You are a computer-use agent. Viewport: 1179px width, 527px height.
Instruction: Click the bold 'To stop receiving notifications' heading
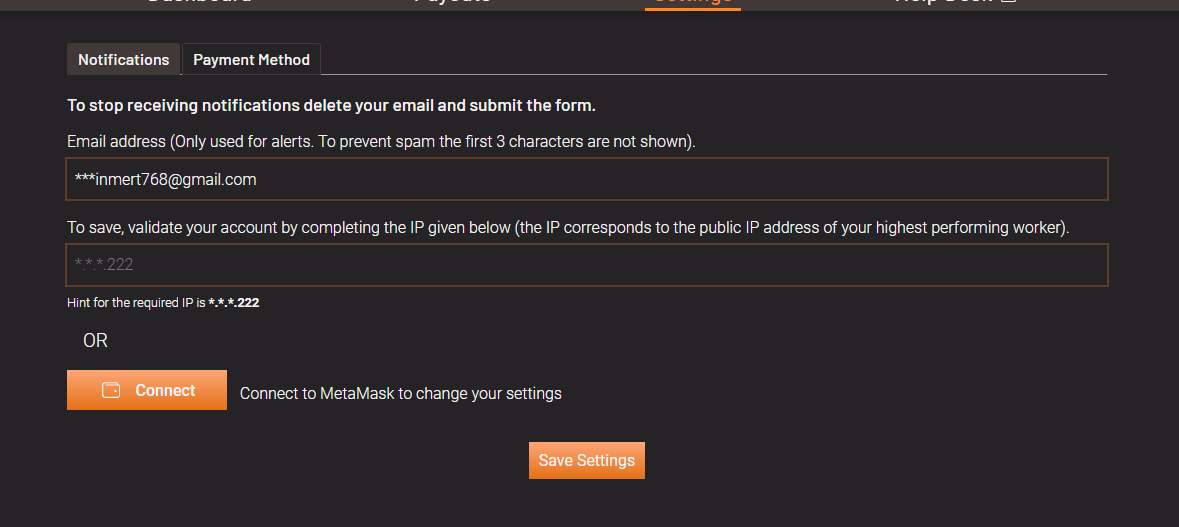tap(331, 105)
